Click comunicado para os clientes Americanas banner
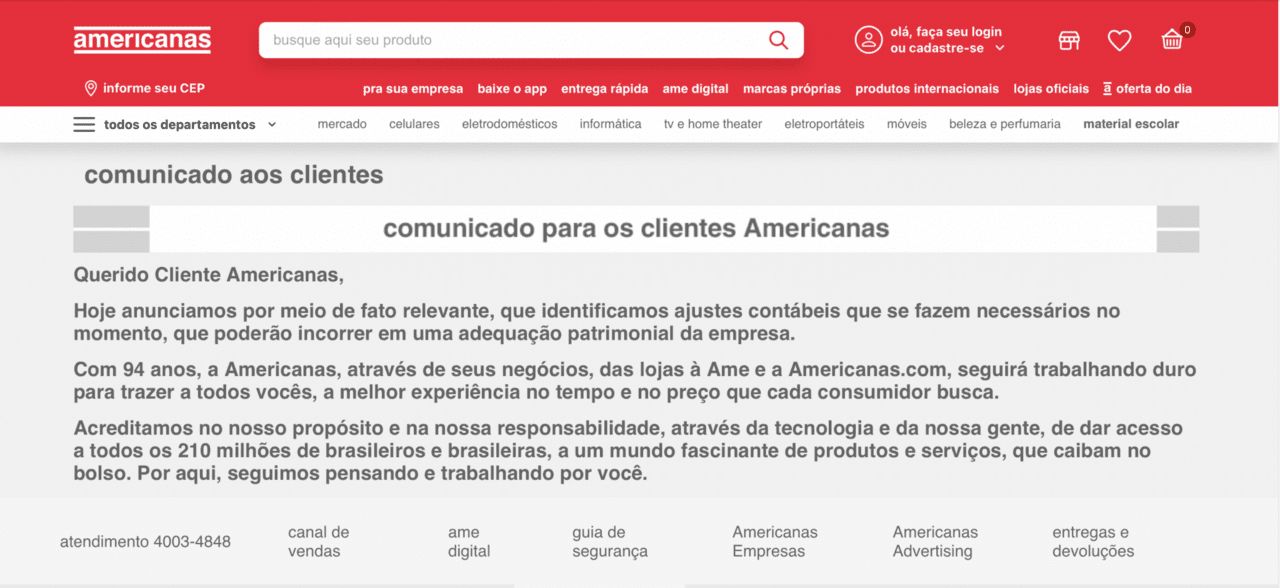The width and height of the screenshot is (1280, 588). [x=636, y=228]
